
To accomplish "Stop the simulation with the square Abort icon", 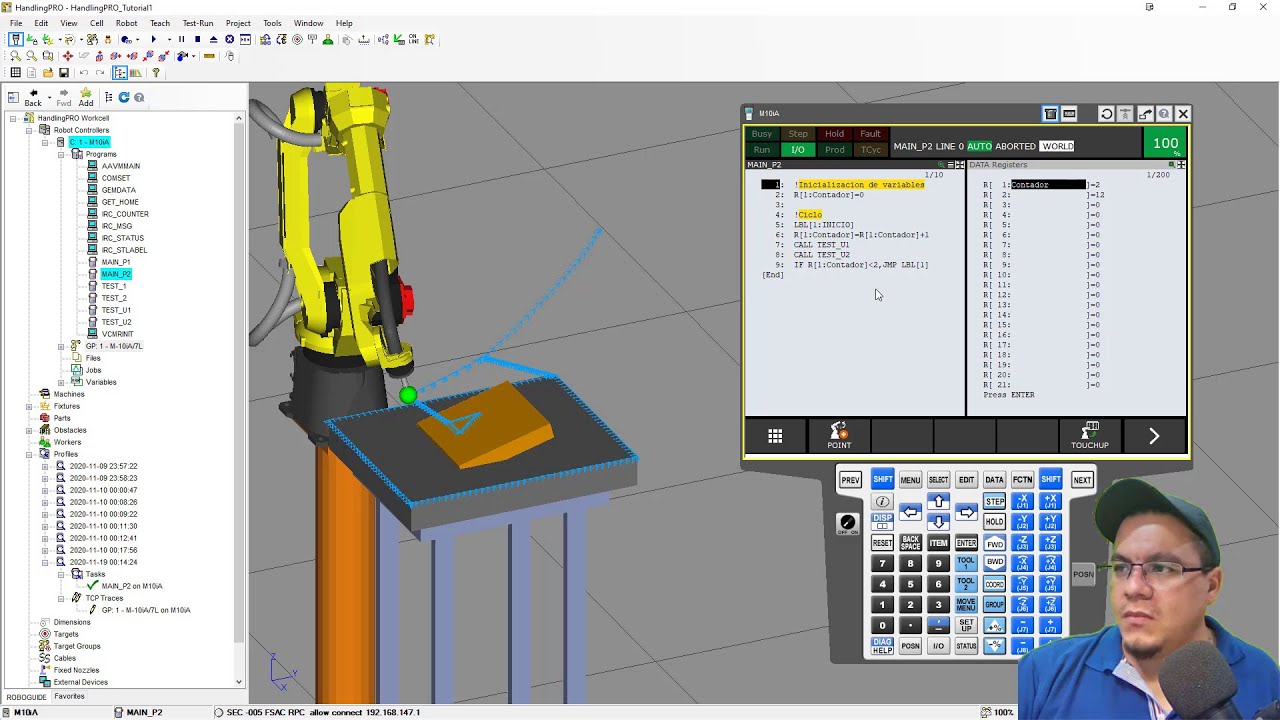I will coord(197,39).
